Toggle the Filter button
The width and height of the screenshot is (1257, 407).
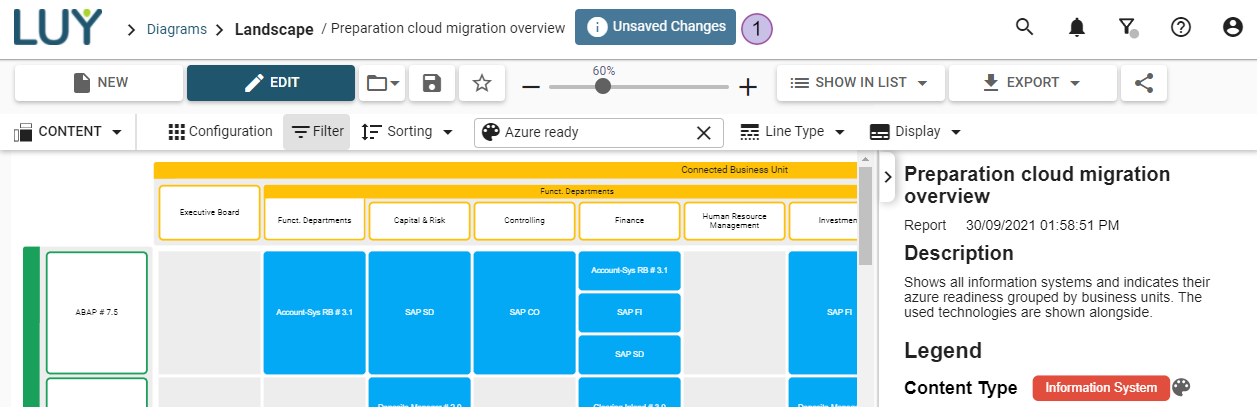point(317,132)
